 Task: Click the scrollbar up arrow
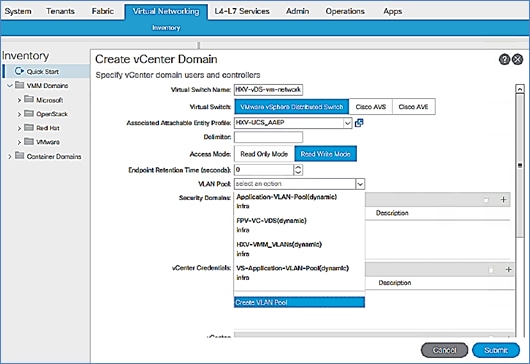click(520, 89)
